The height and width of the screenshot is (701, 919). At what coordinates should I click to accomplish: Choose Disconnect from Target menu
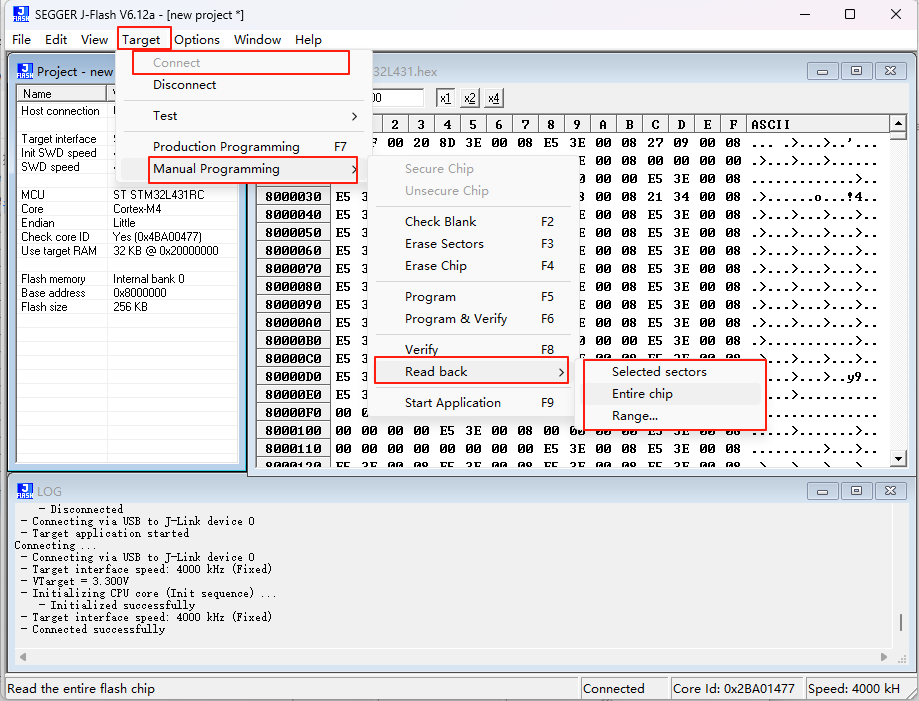[x=243, y=85]
